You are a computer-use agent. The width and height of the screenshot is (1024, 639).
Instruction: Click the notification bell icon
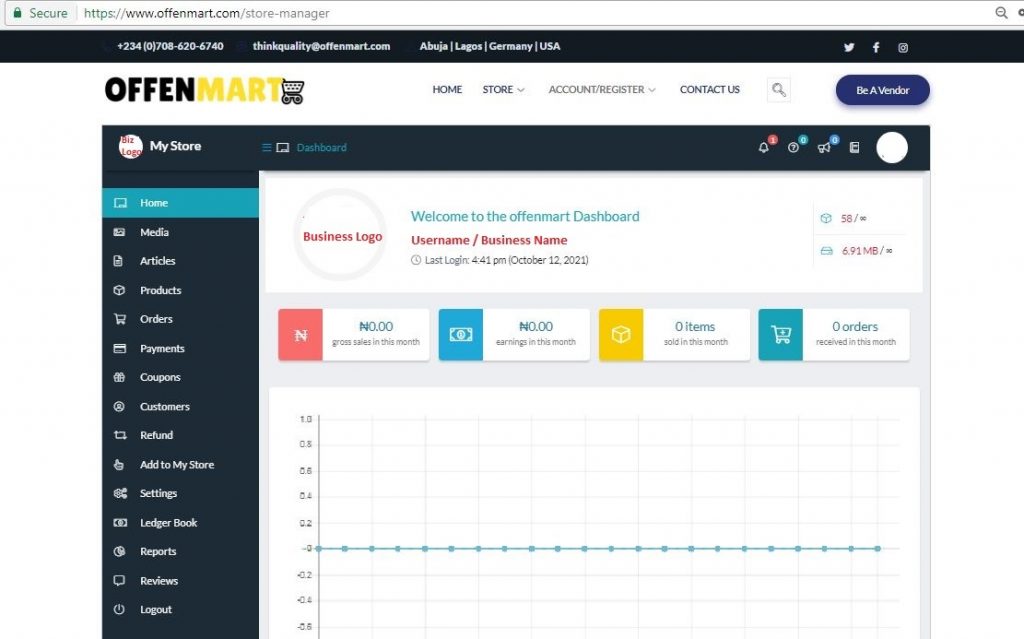point(764,148)
